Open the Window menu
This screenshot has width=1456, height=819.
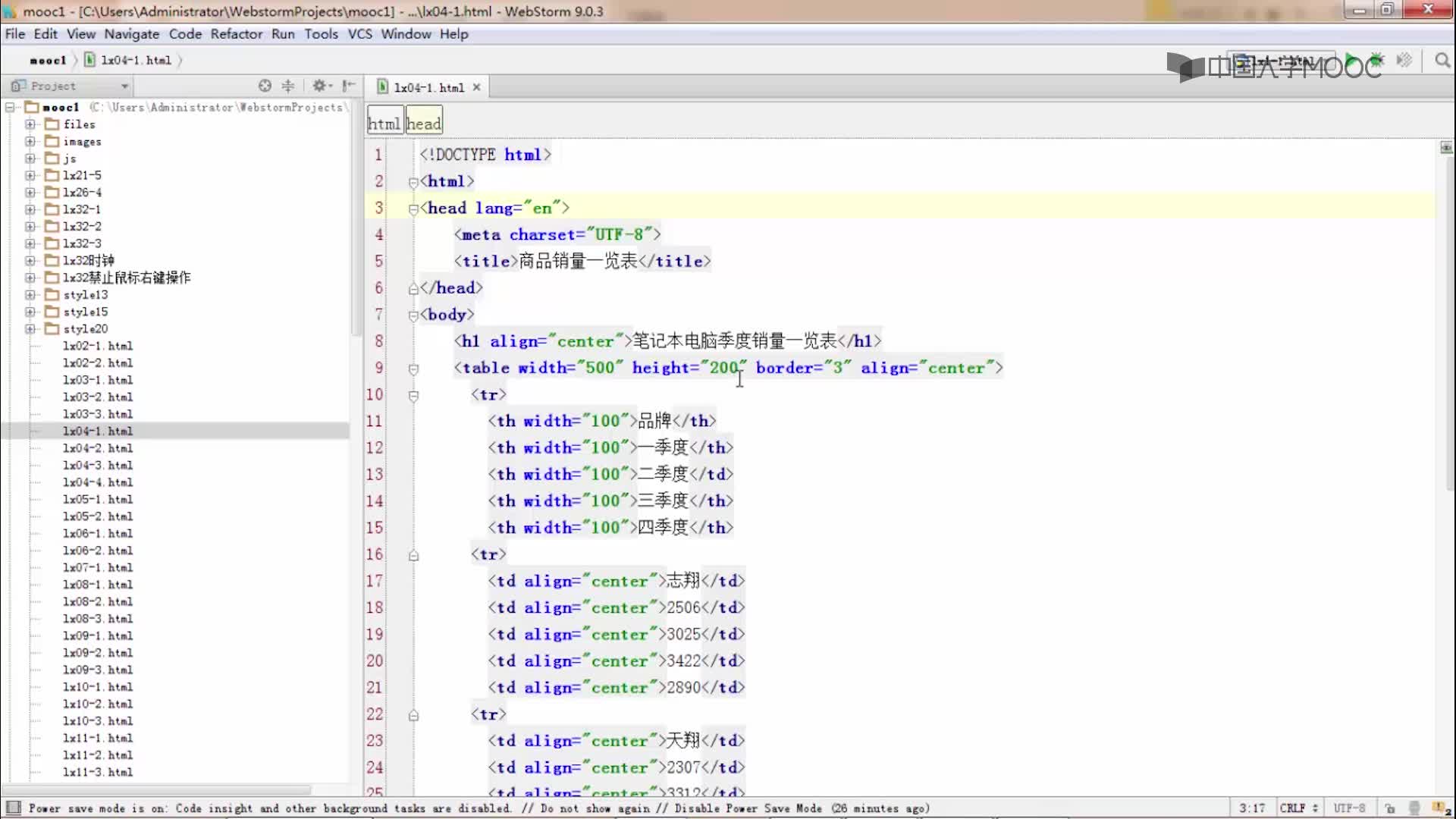406,34
